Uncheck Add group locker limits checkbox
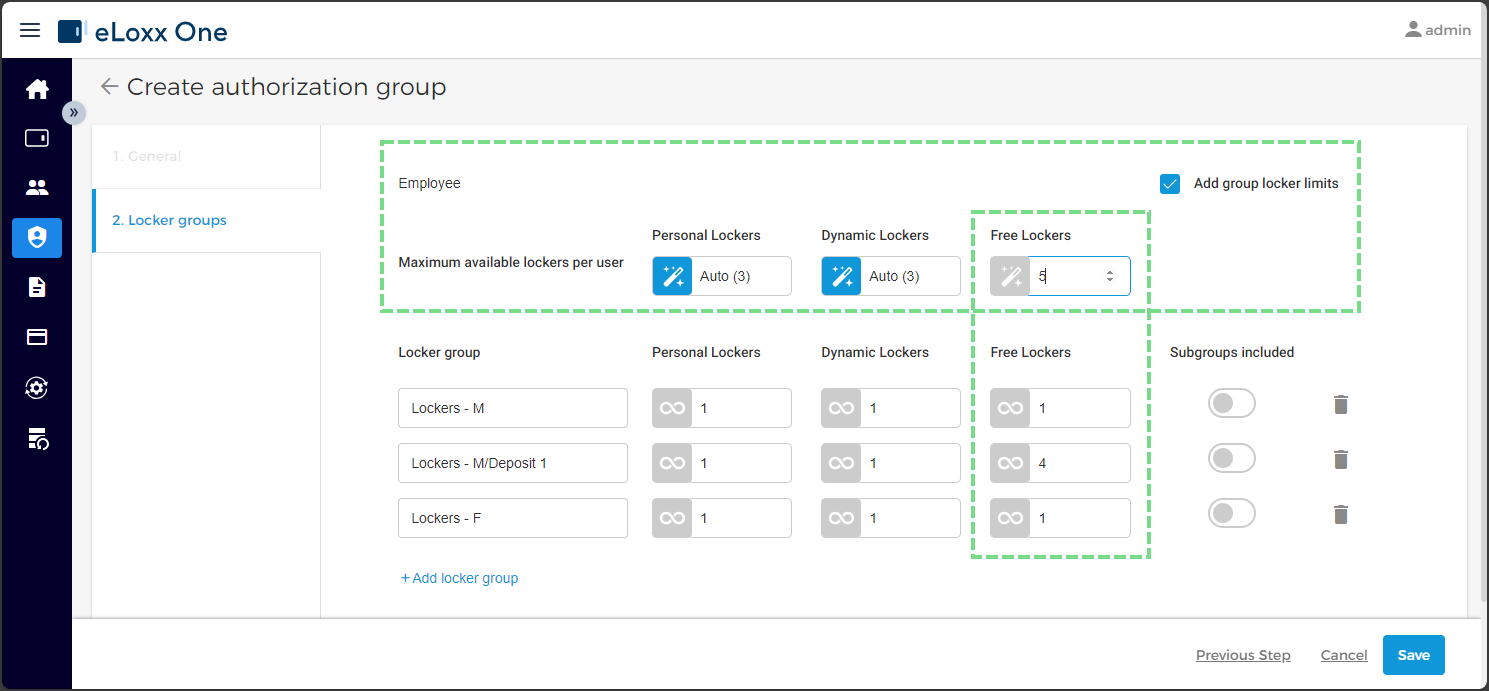1489x691 pixels. pos(1170,184)
